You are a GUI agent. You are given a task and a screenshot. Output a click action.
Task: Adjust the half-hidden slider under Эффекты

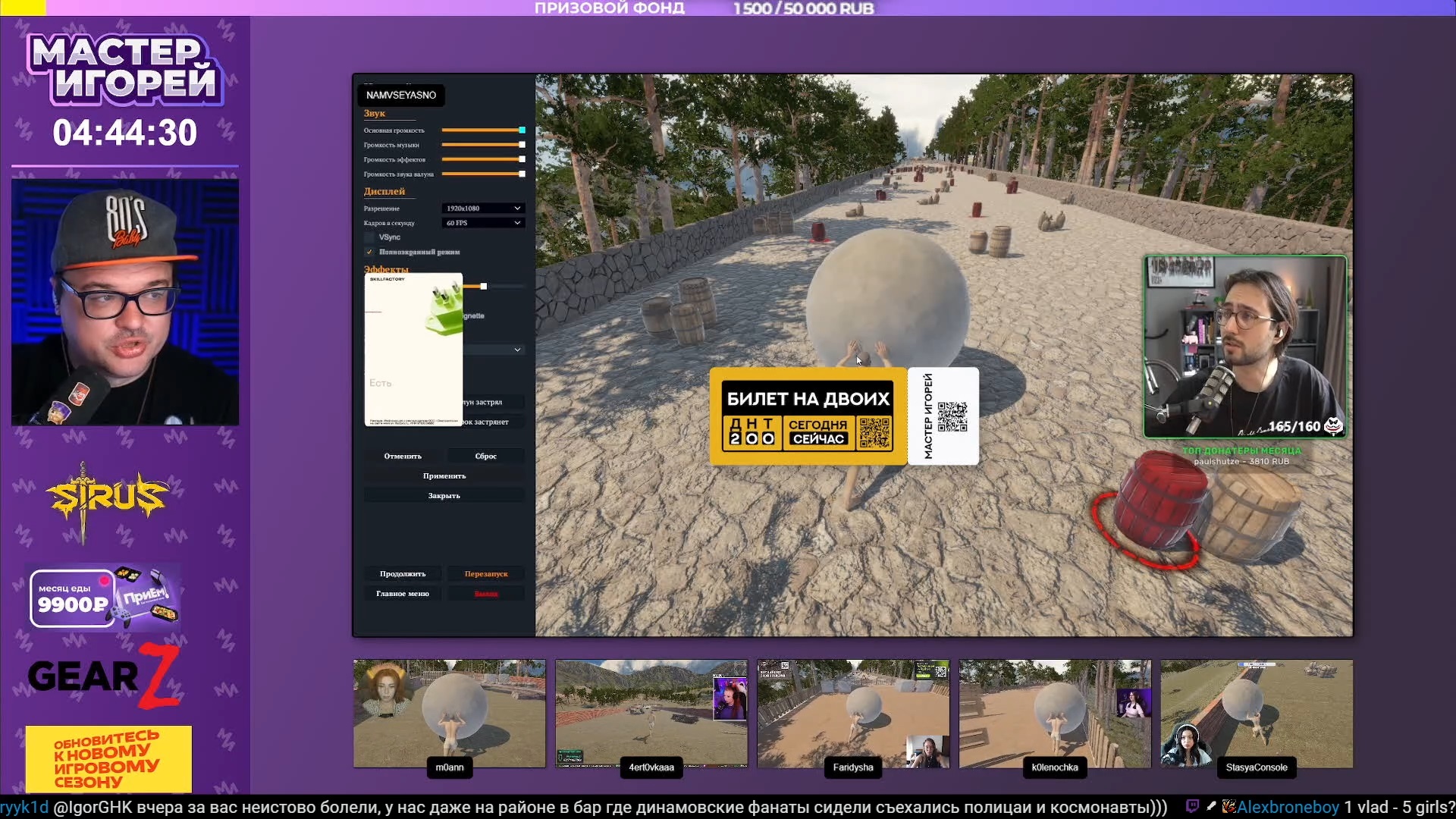(494, 286)
